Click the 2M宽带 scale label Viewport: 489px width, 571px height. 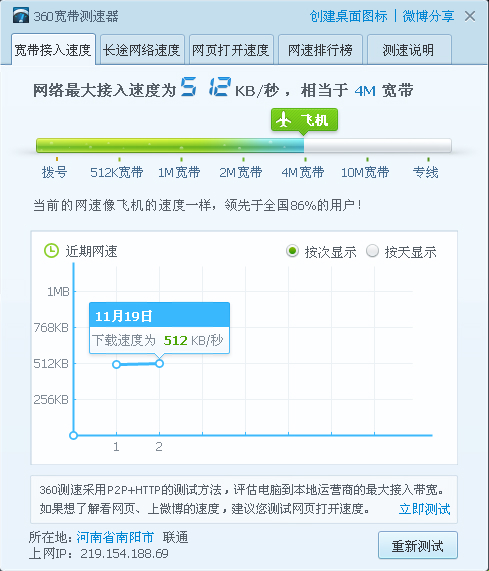coord(241,172)
